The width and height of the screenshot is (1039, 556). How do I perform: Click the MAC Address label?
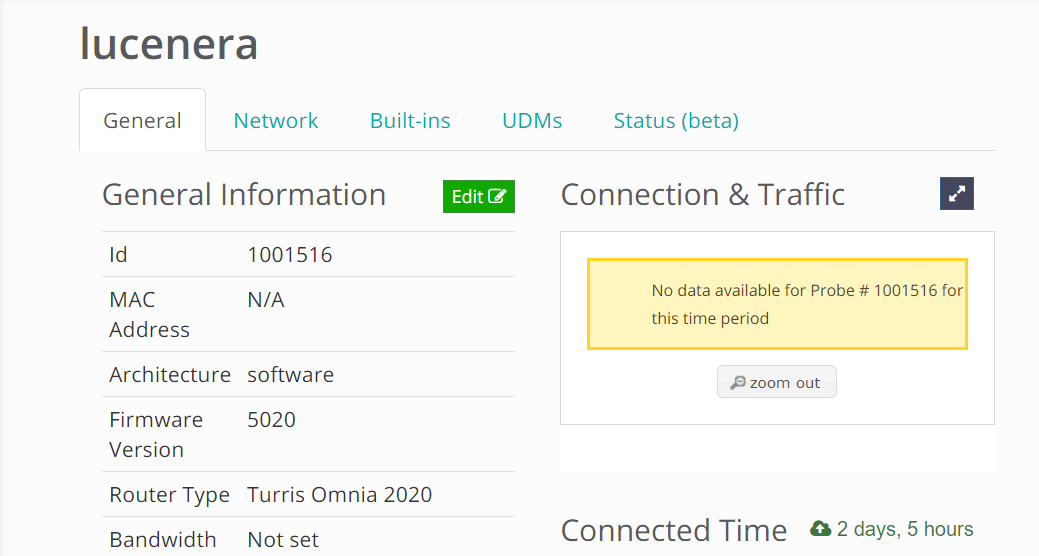(x=149, y=315)
